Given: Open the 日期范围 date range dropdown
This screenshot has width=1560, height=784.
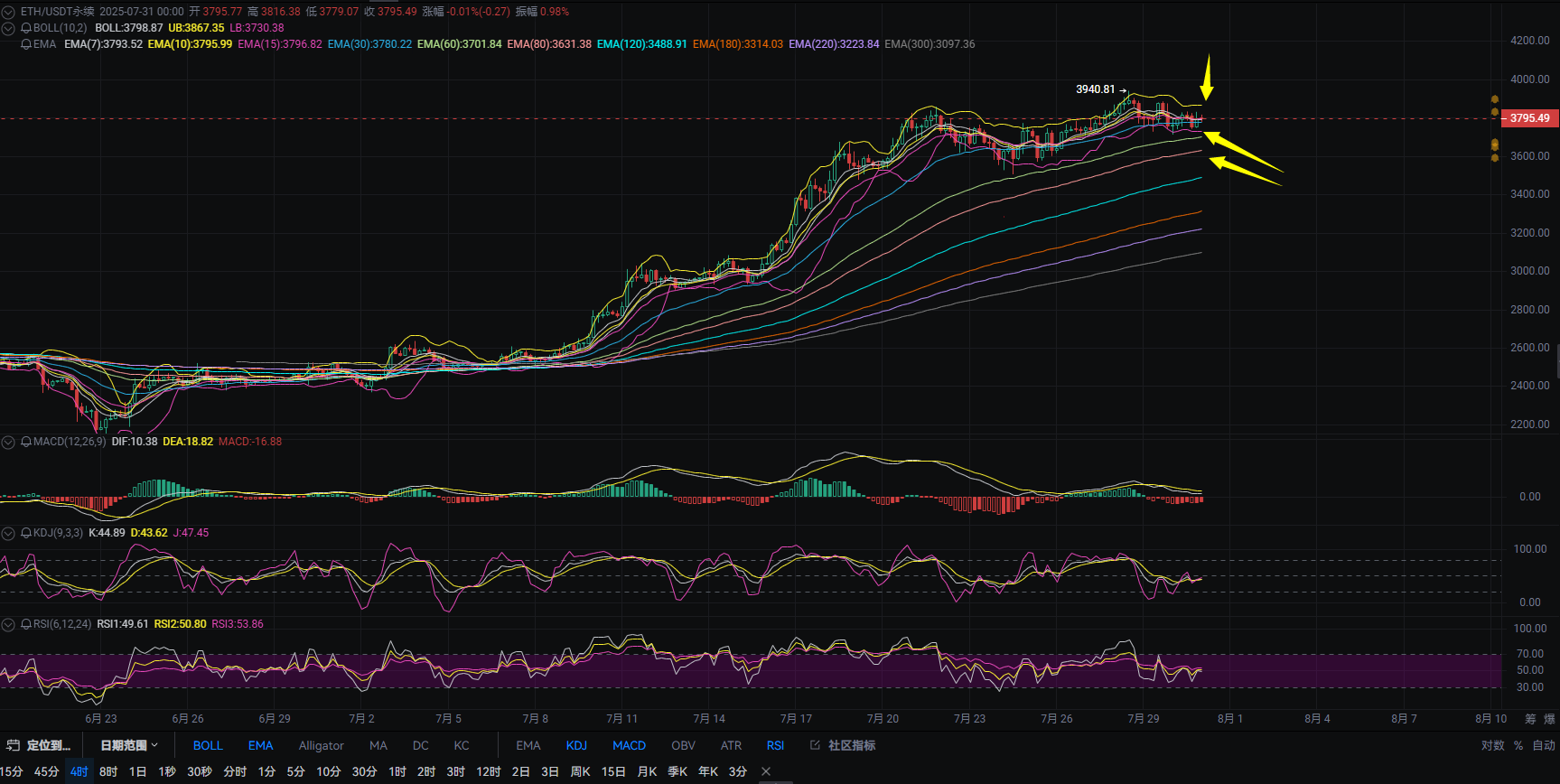Looking at the screenshot, I should [x=128, y=745].
